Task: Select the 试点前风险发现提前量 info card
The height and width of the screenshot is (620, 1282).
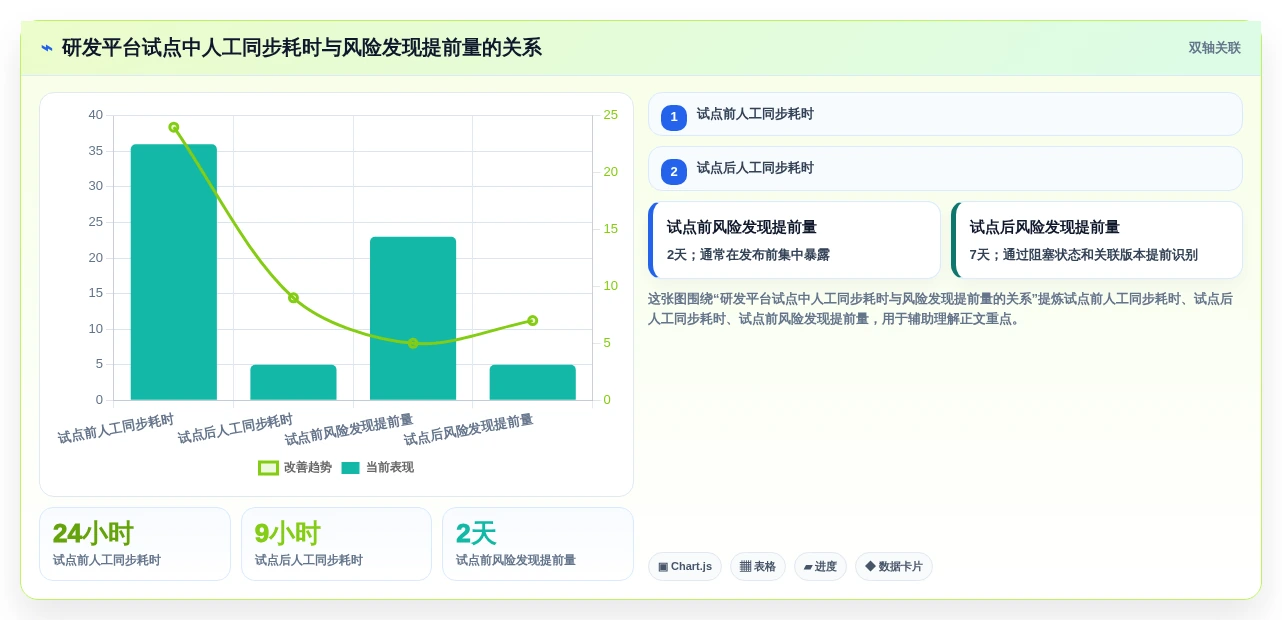Action: [x=794, y=240]
